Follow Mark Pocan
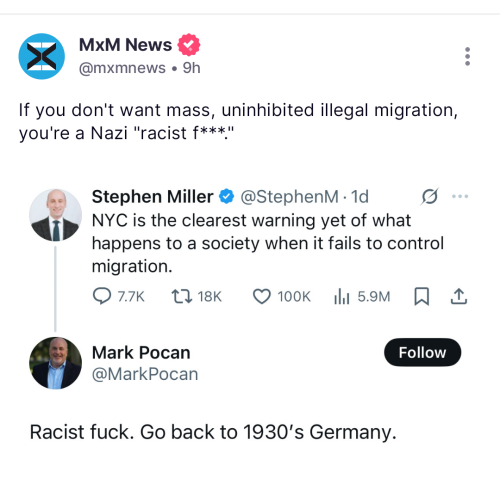 point(423,352)
